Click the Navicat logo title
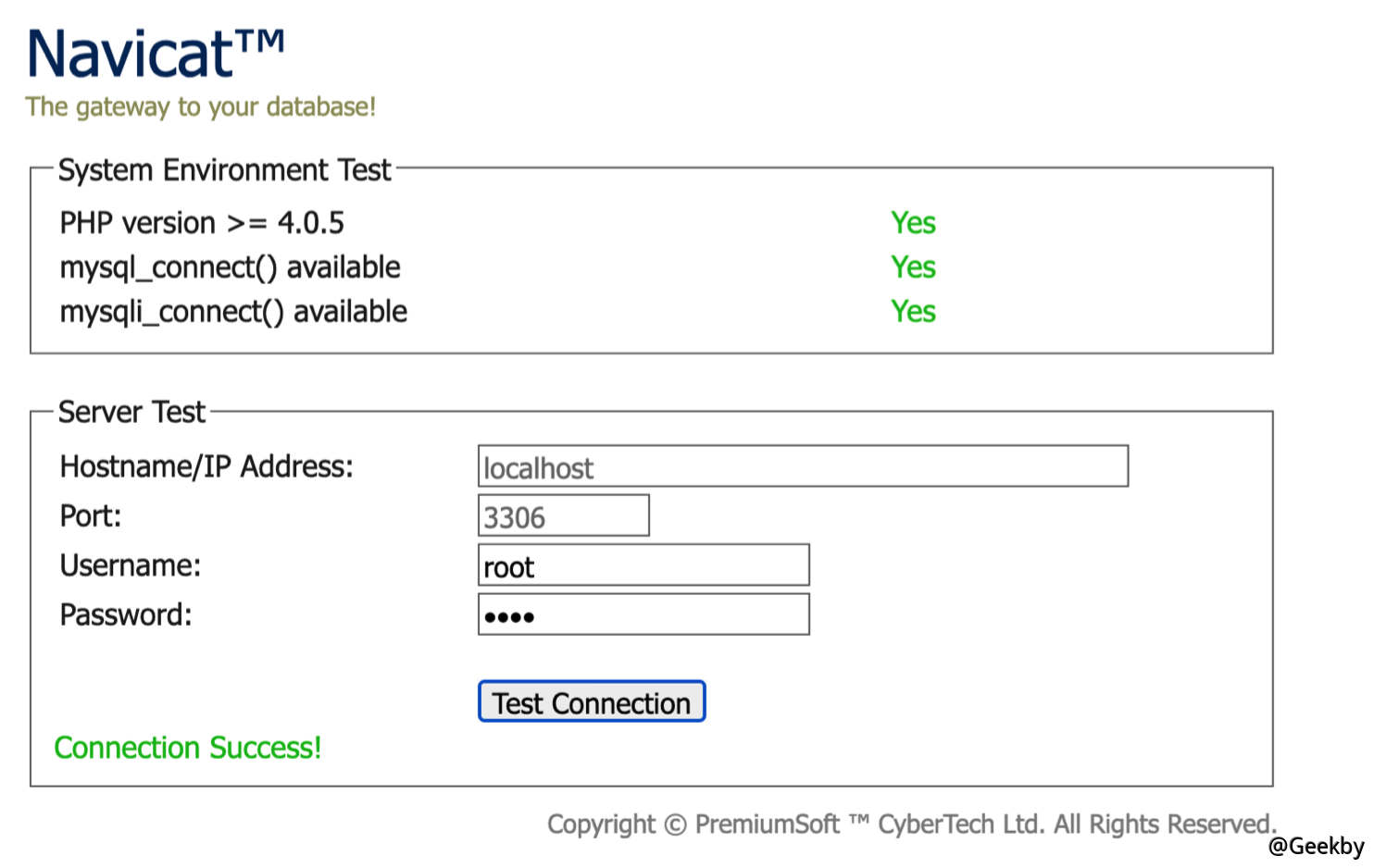The width and height of the screenshot is (1374, 868). click(155, 54)
